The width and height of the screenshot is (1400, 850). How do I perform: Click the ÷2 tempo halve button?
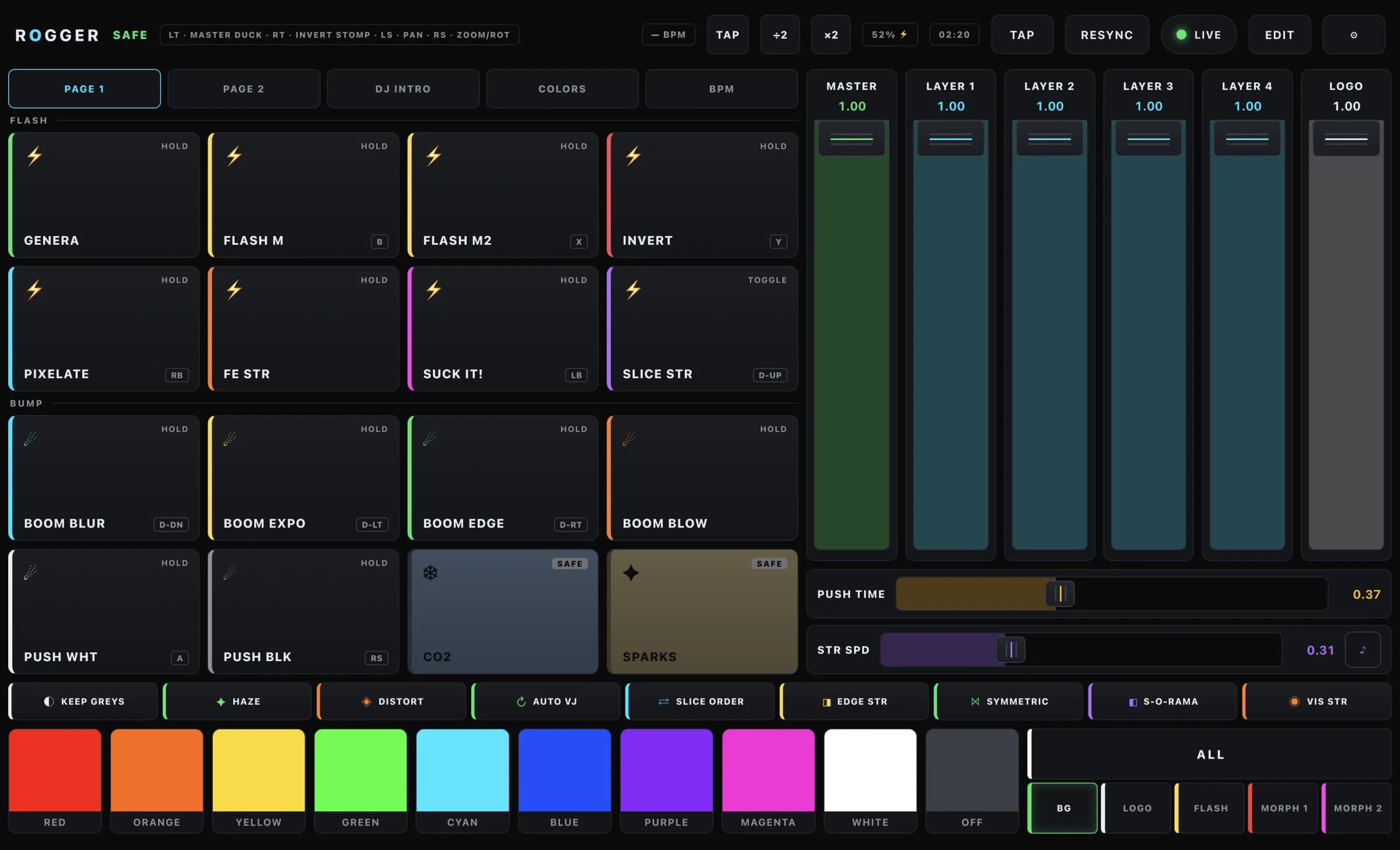pyautogui.click(x=780, y=35)
